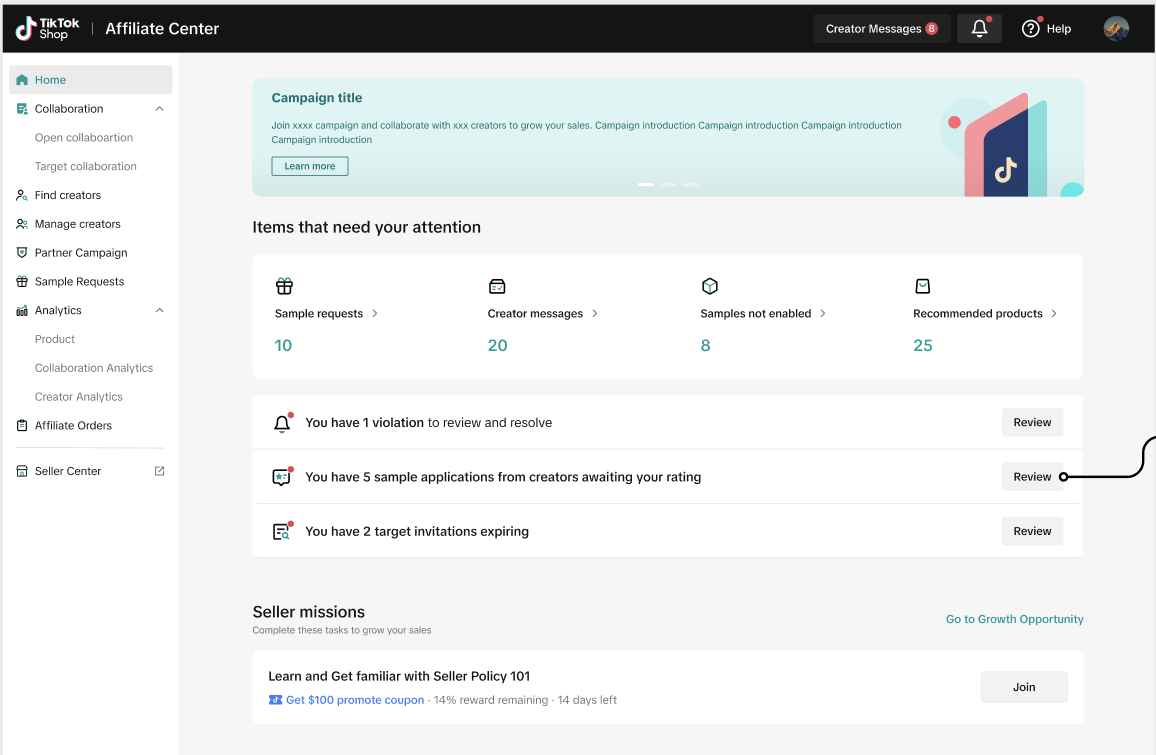1156x755 pixels.
Task: Select the second banner carousel indicator
Action: 668,185
